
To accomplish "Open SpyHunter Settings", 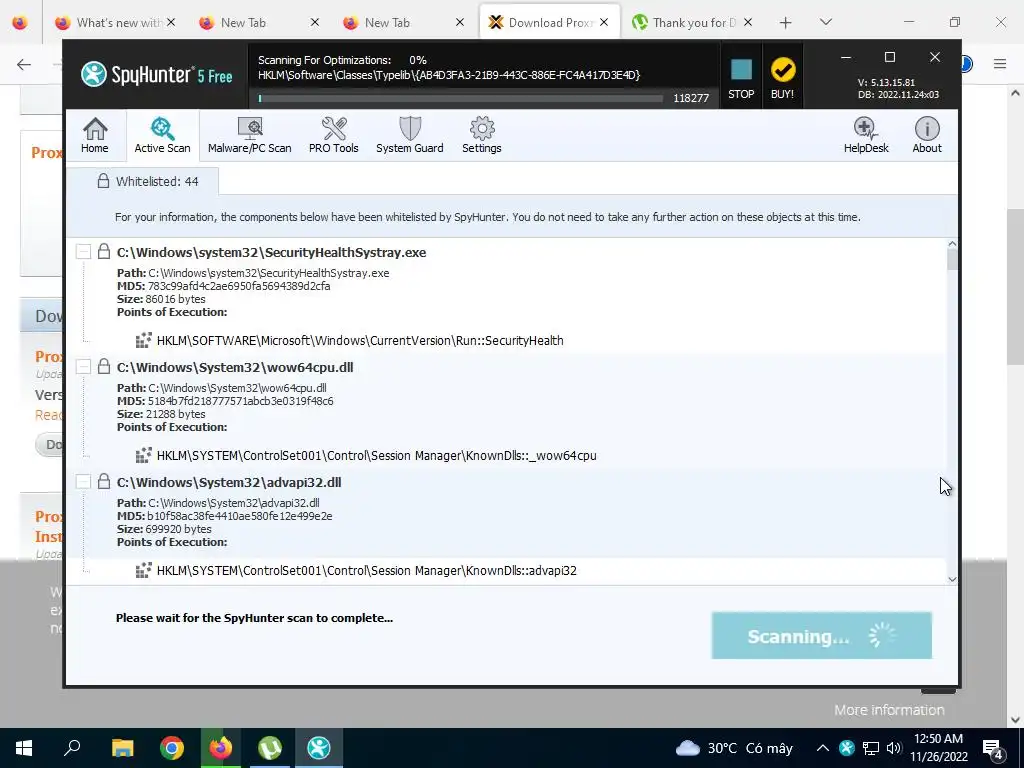I will click(x=482, y=135).
